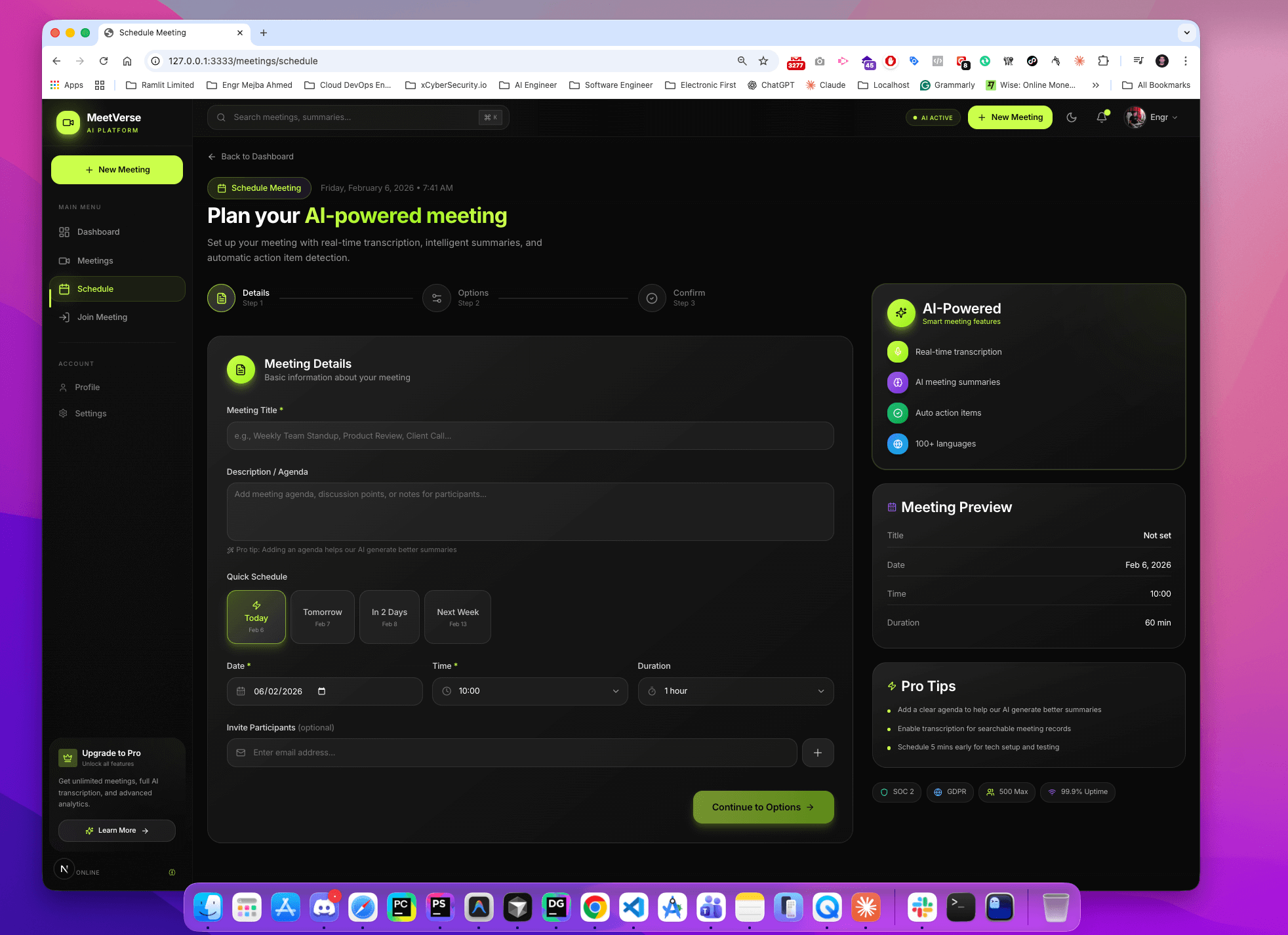Click the MeetVerse logo icon

[x=68, y=123]
